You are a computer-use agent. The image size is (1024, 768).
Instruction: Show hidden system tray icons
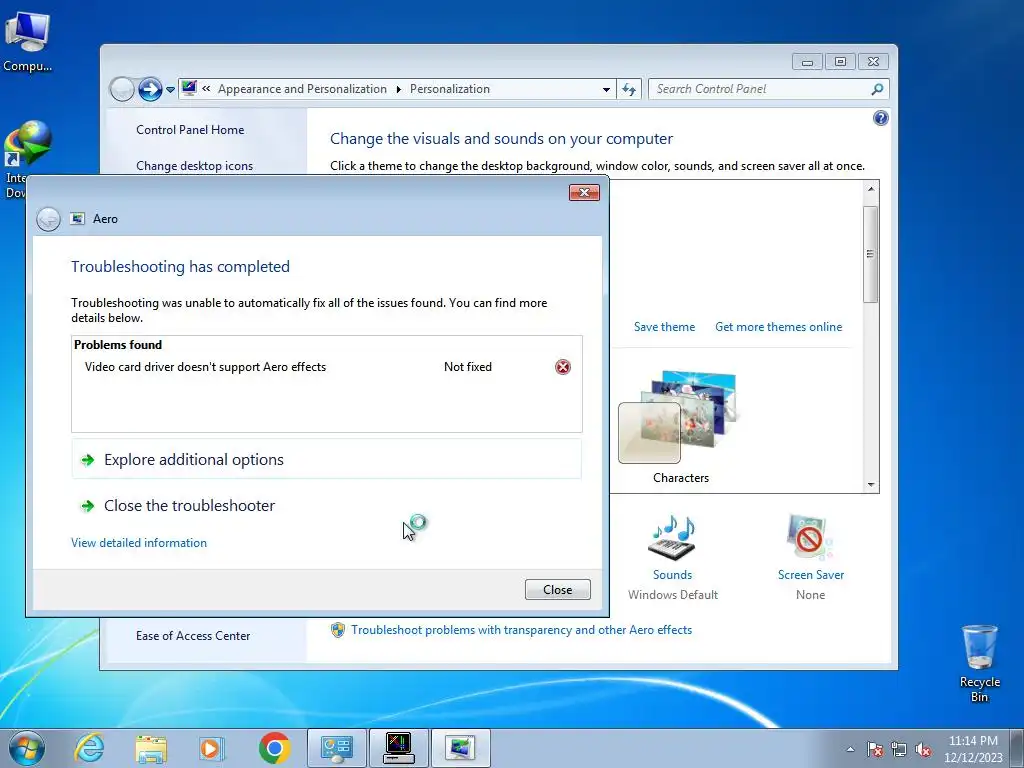point(850,749)
